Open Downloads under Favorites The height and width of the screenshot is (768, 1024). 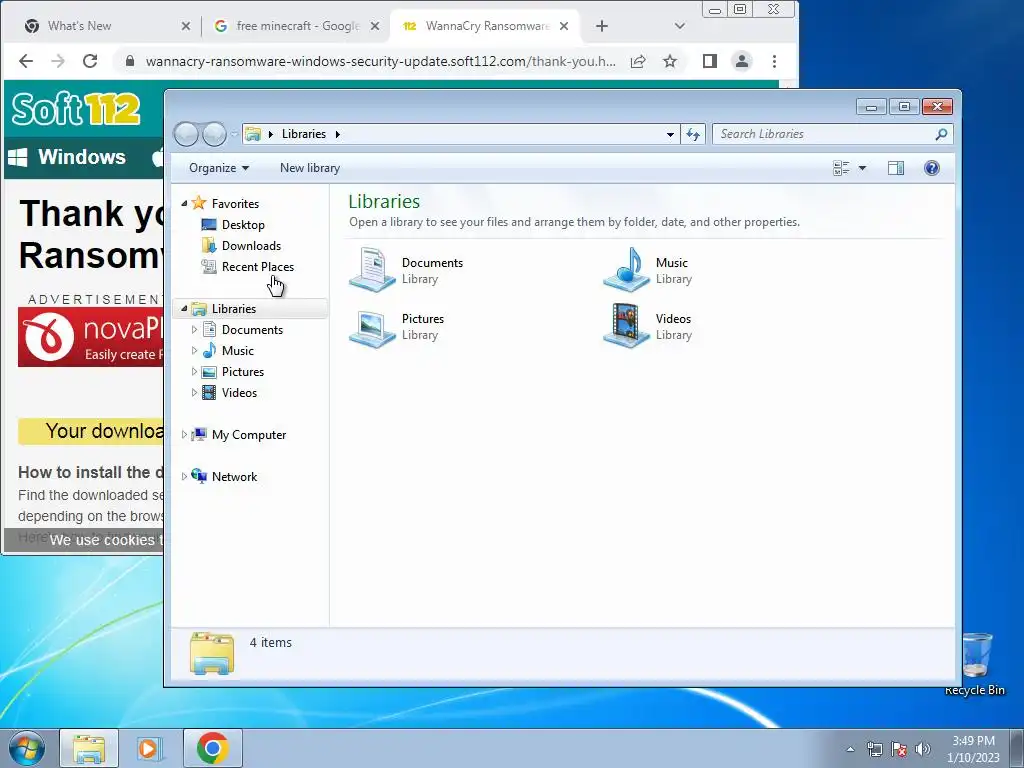[251, 246]
